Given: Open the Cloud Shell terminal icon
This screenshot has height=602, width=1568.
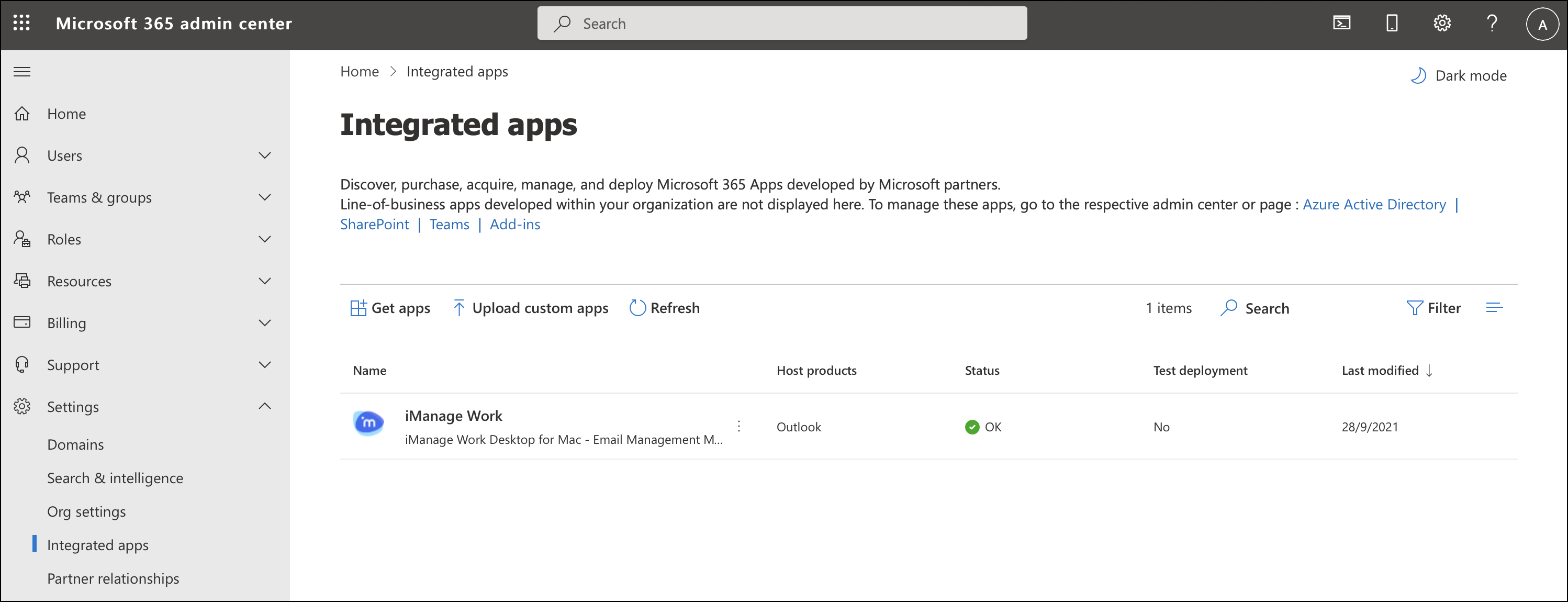Looking at the screenshot, I should click(1341, 23).
